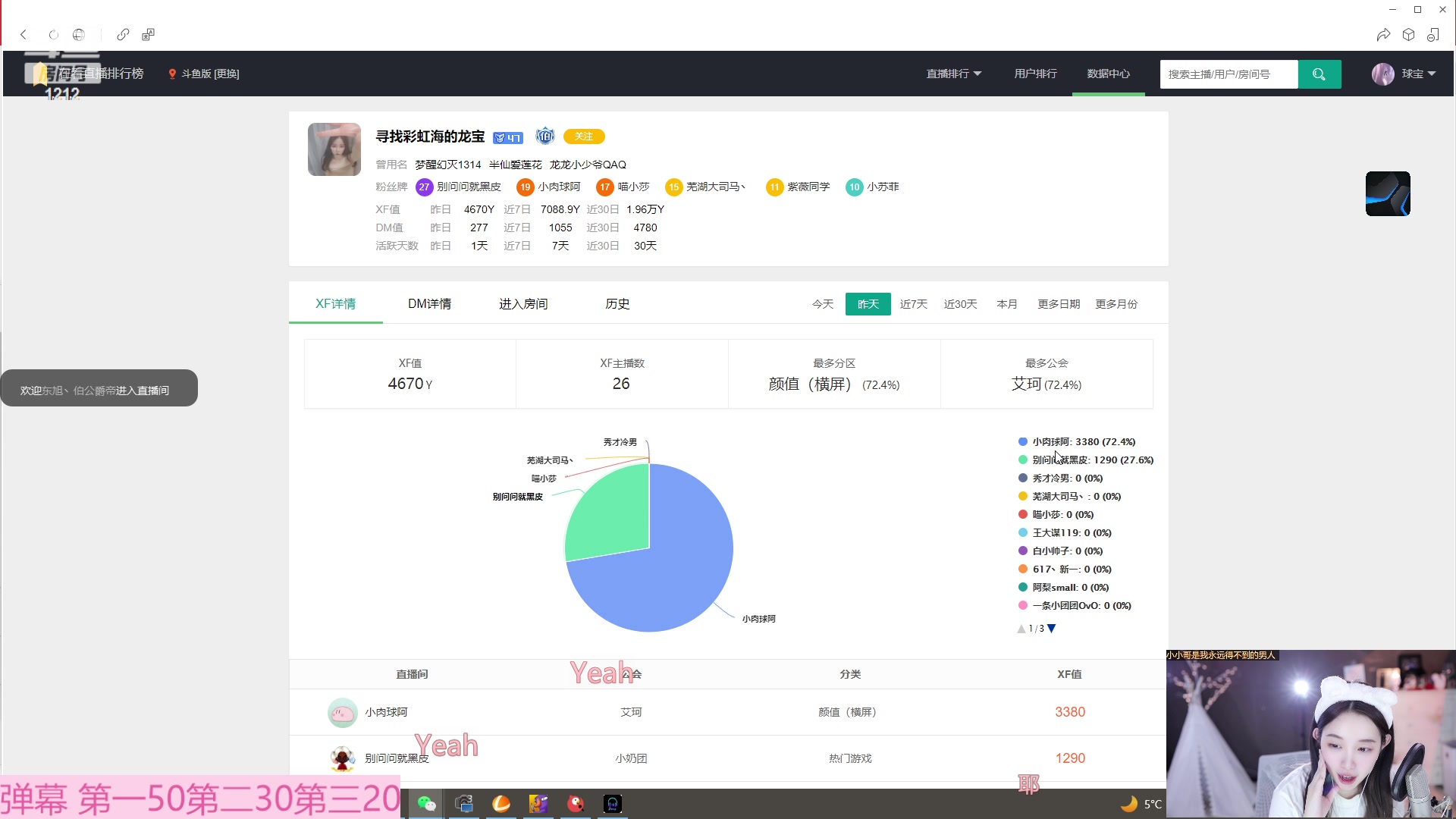Viewport: 1456px width, 819px height.
Task: Click the location pin next to 斗鱼版
Action: point(171,74)
